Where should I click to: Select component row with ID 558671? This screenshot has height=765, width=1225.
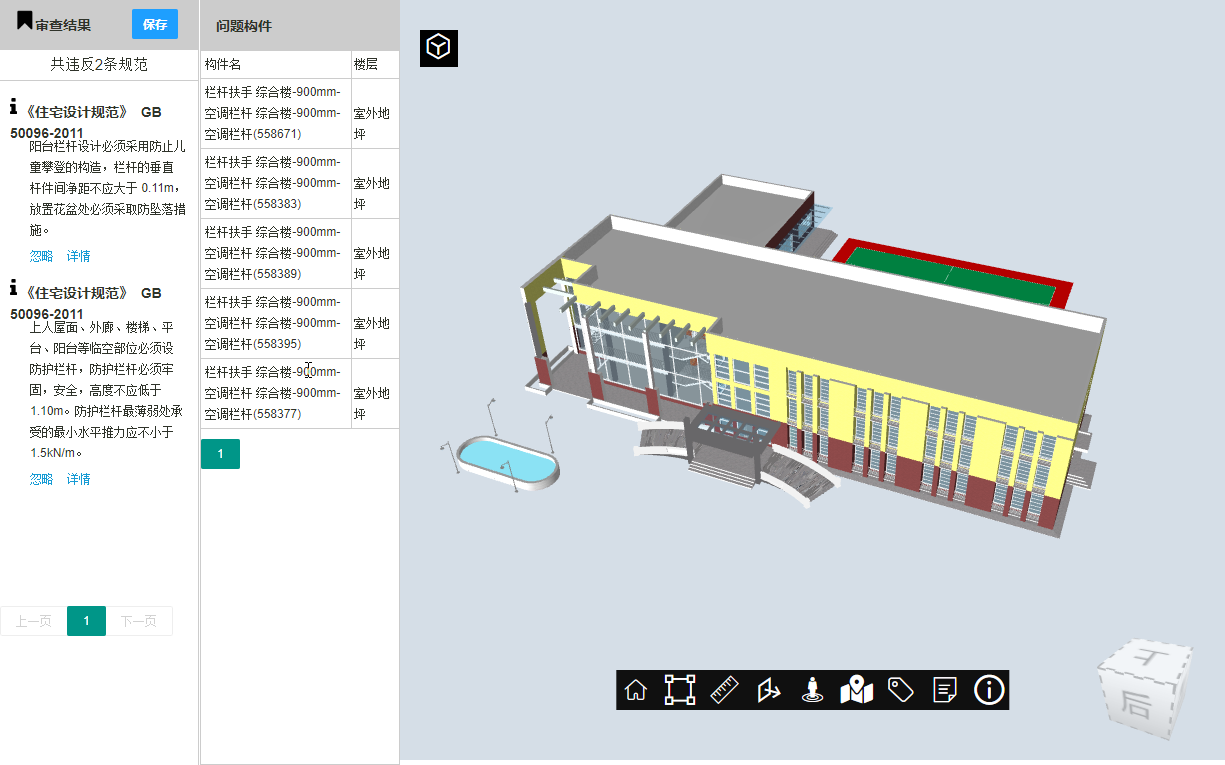275,113
